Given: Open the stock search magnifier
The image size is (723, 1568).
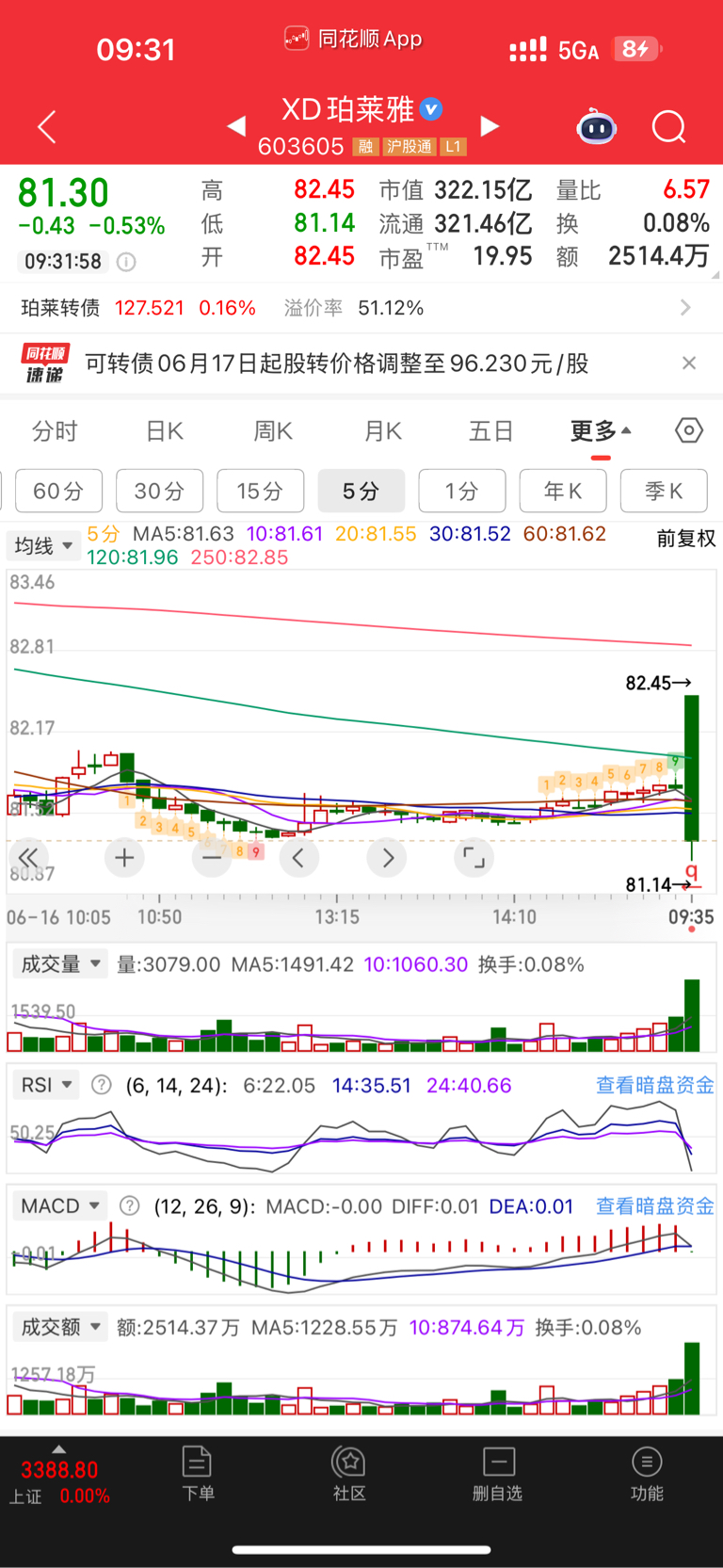Looking at the screenshot, I should click(x=669, y=126).
